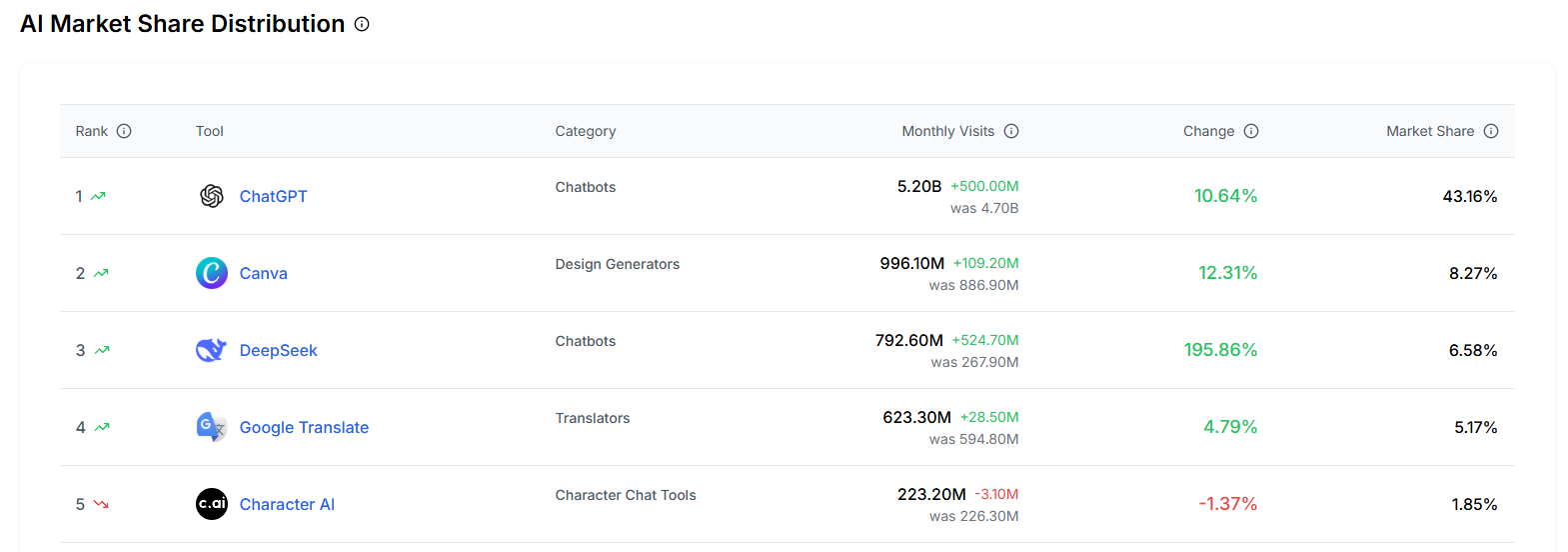Click the Character AI logo icon
The image size is (1568, 552).
coord(212,504)
